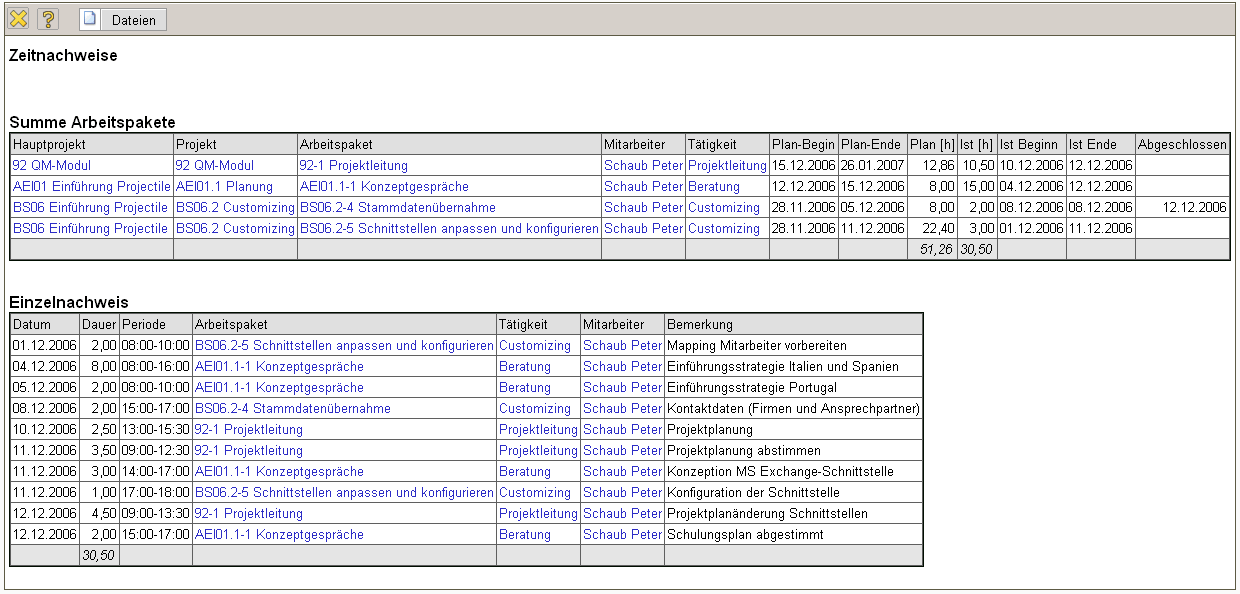Click the Dateien files button
The height and width of the screenshot is (594, 1240).
[x=124, y=20]
